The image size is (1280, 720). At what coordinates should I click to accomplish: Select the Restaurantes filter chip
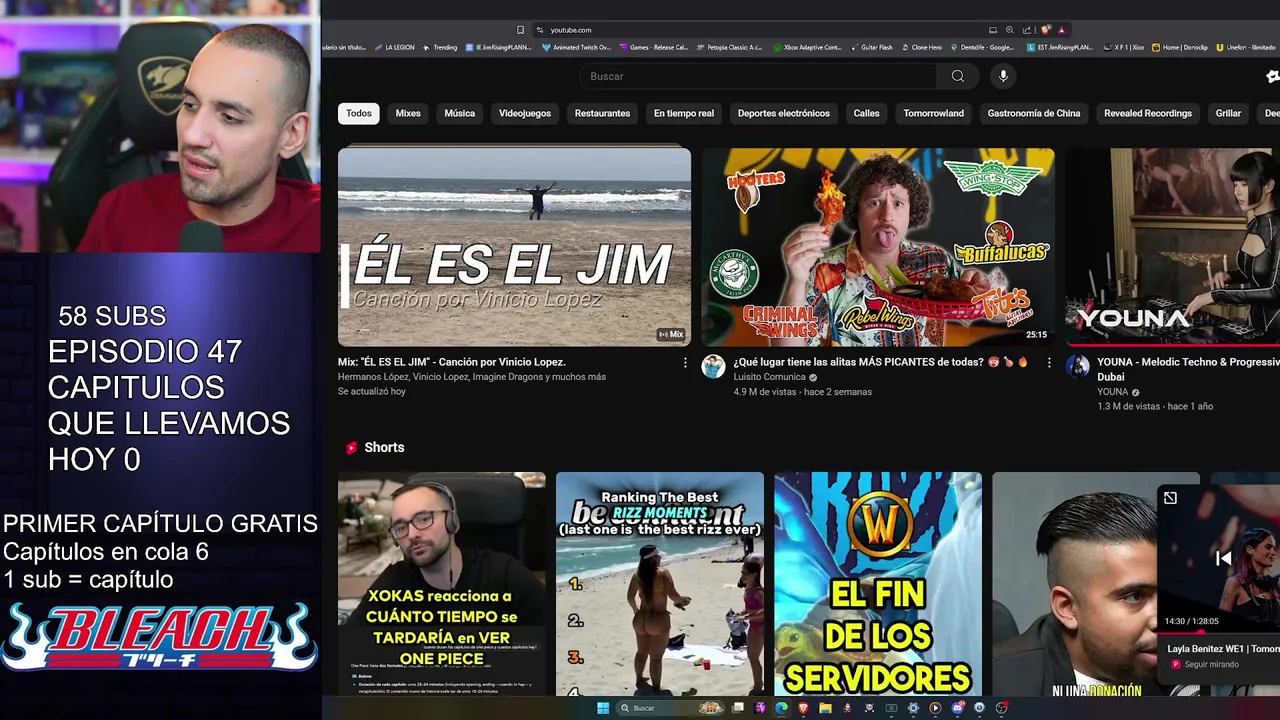602,114
